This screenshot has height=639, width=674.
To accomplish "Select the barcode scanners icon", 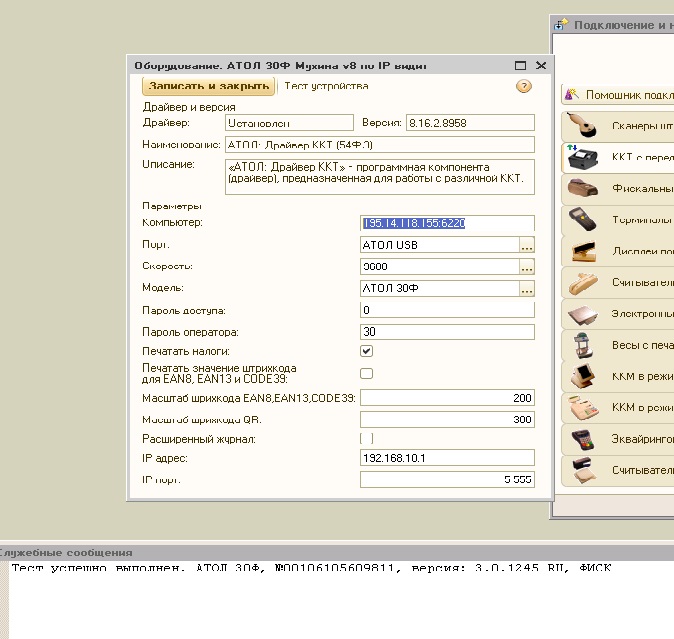I will (583, 126).
